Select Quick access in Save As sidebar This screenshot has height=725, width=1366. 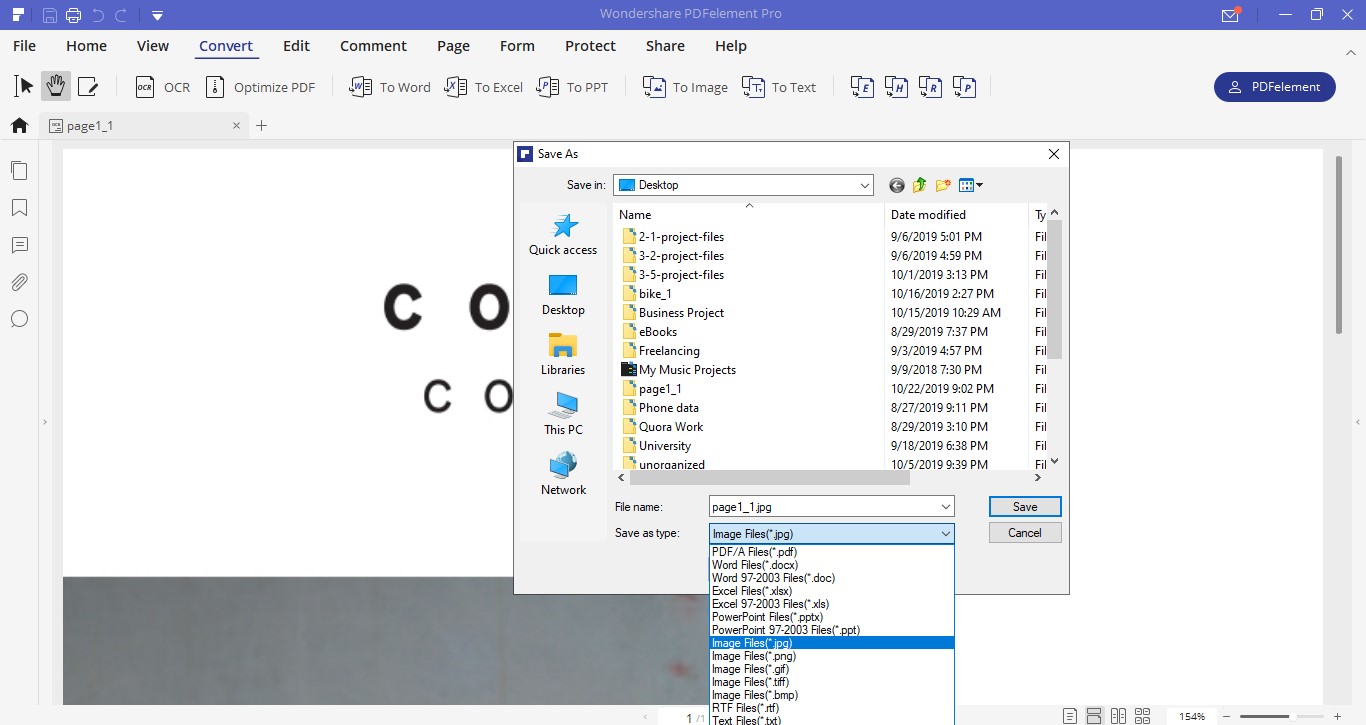[x=563, y=235]
